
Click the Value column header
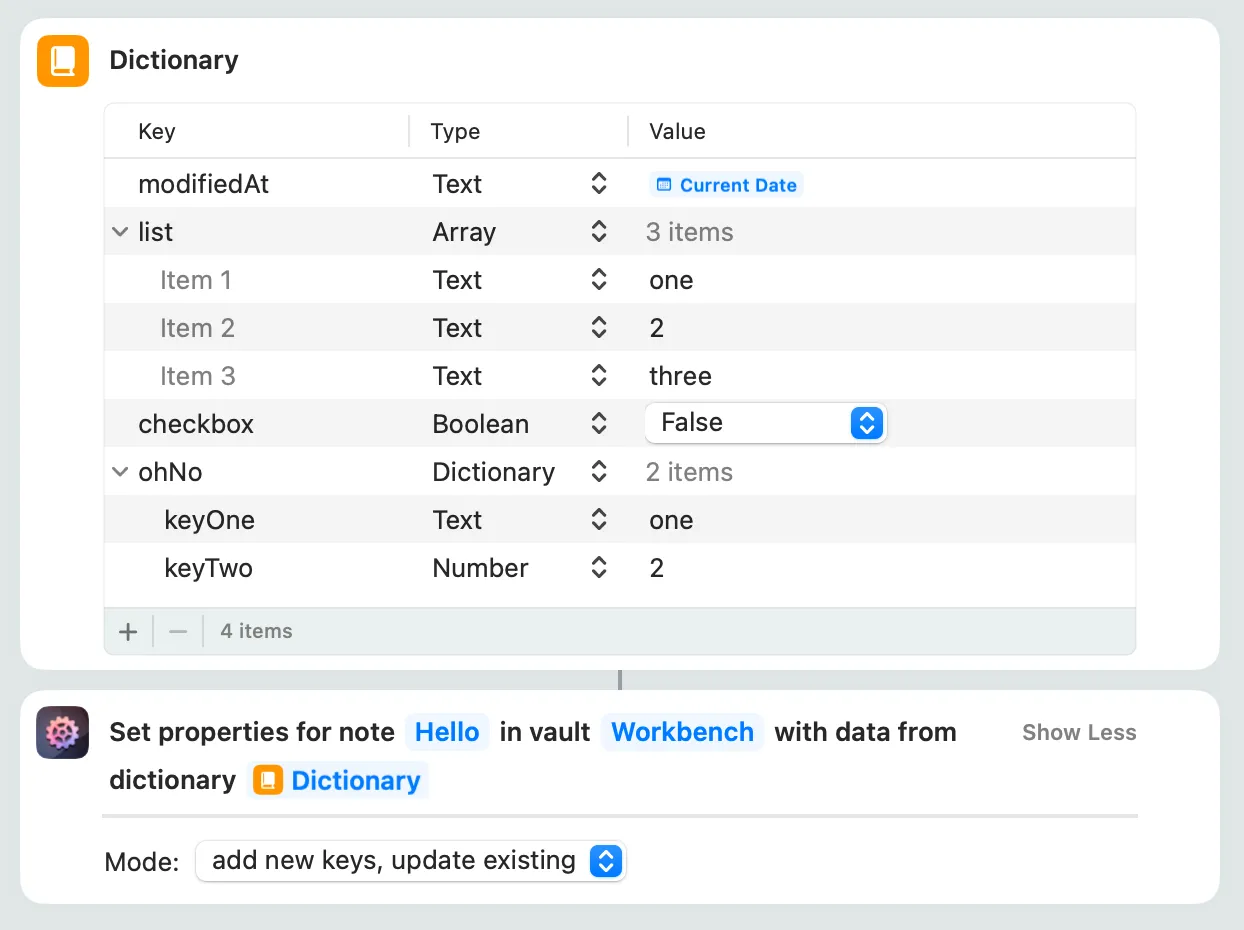coord(677,132)
